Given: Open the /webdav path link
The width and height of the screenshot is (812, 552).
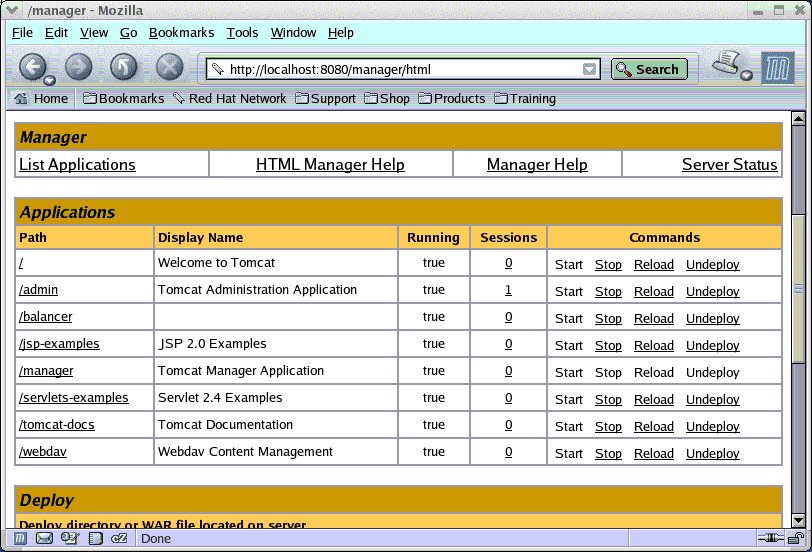Looking at the screenshot, I should 42,452.
